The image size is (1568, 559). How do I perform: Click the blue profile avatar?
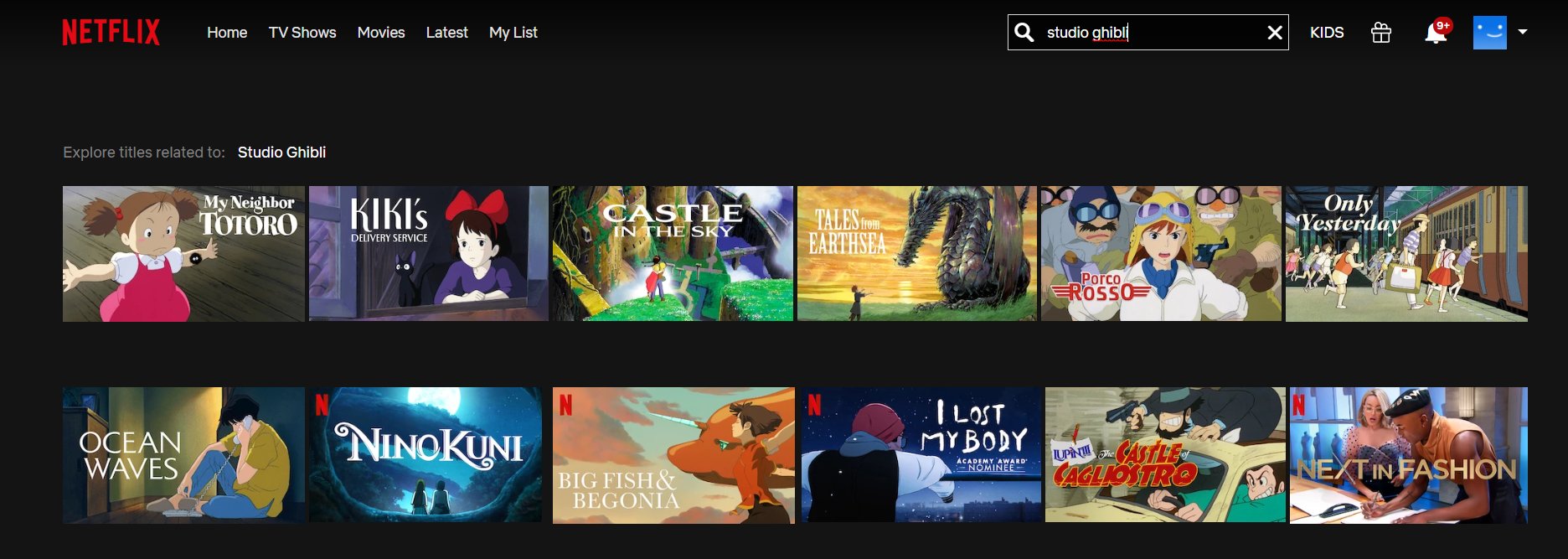(1490, 33)
